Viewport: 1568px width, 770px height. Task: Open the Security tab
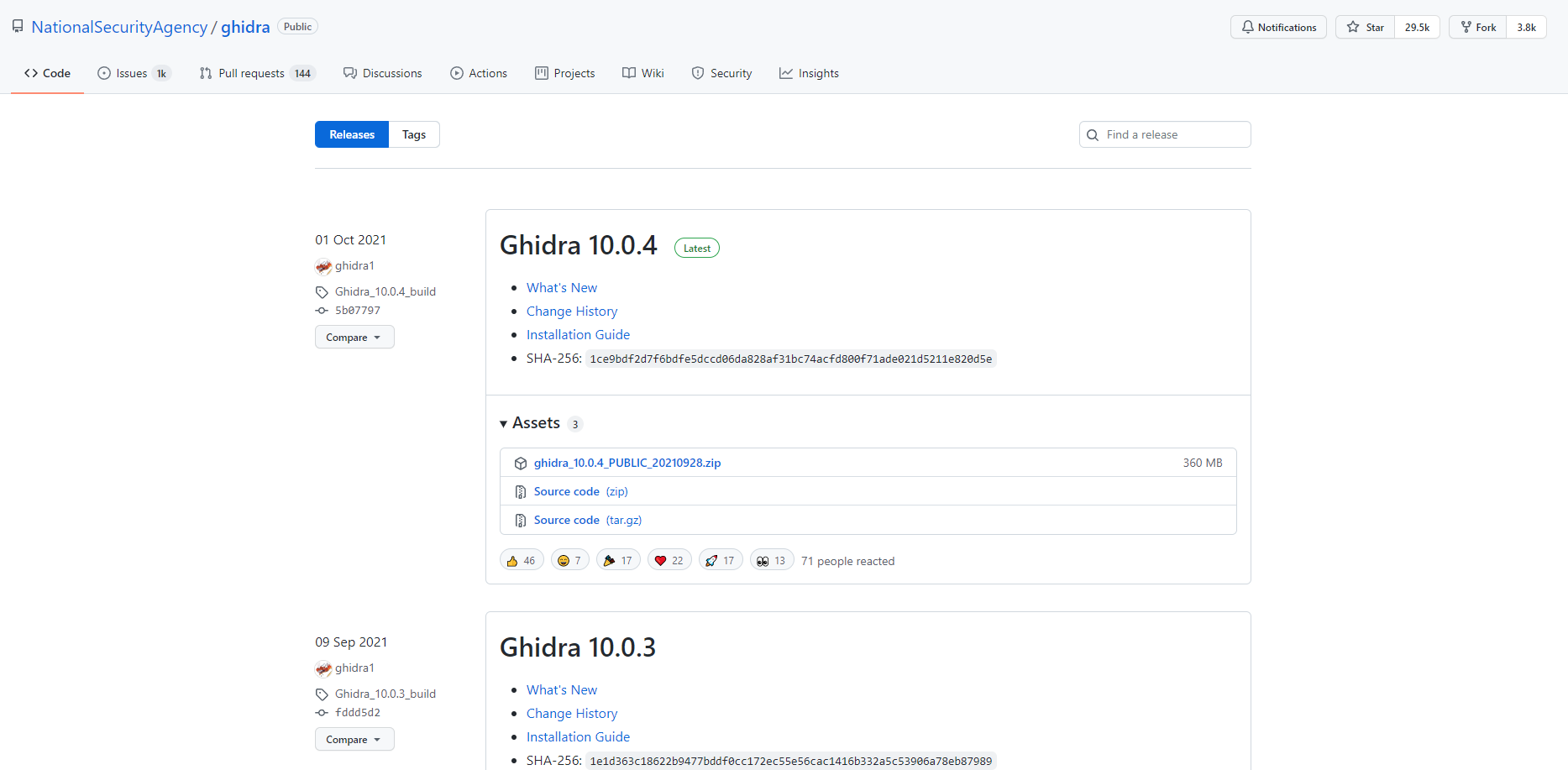pos(722,73)
